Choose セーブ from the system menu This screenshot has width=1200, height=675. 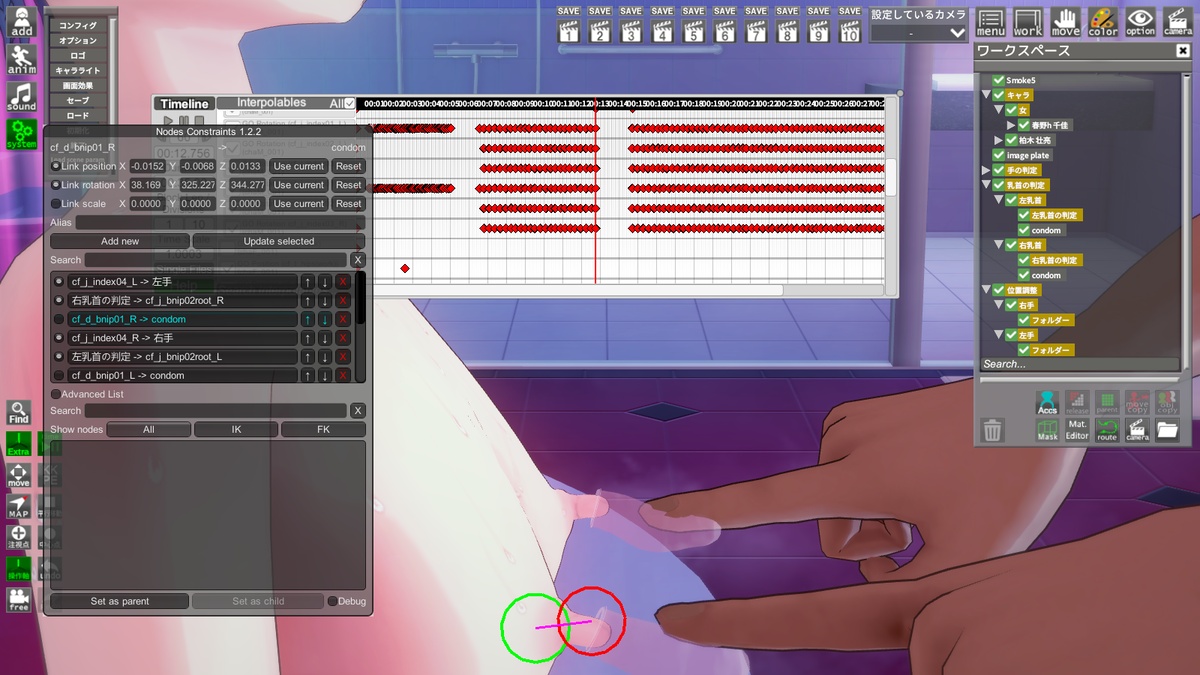[78, 101]
